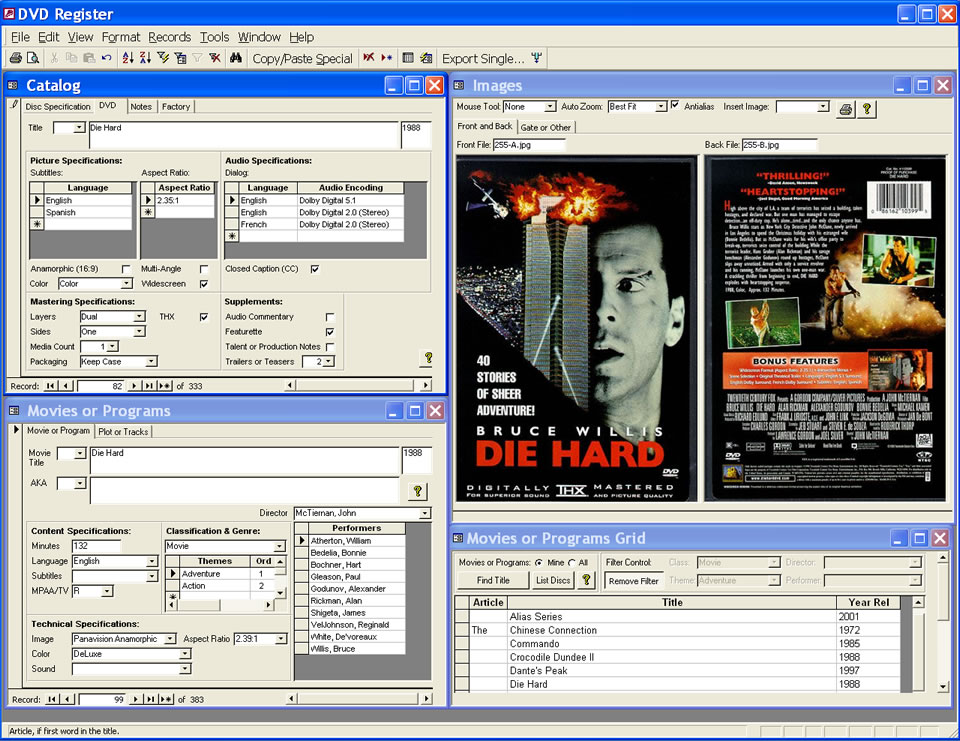Image resolution: width=960 pixels, height=741 pixels.
Task: Switch to the Notes tab in Catalog
Action: tap(141, 107)
